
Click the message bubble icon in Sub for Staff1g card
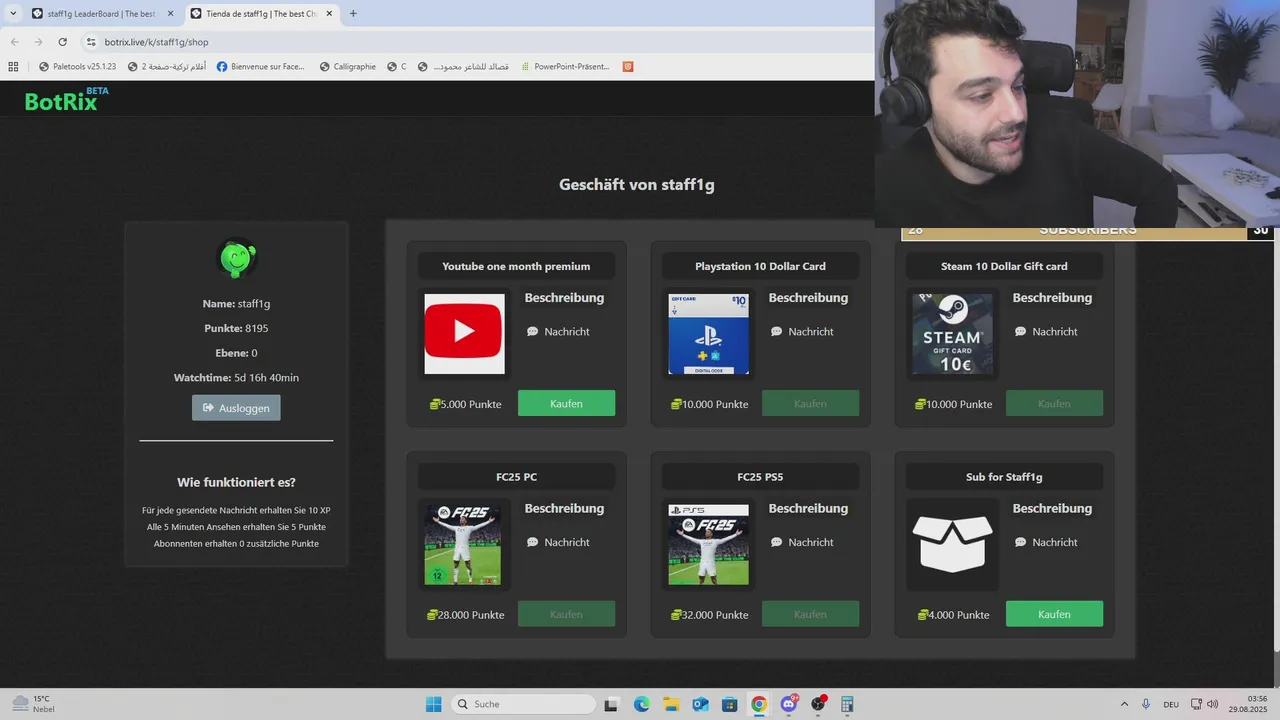1020,542
